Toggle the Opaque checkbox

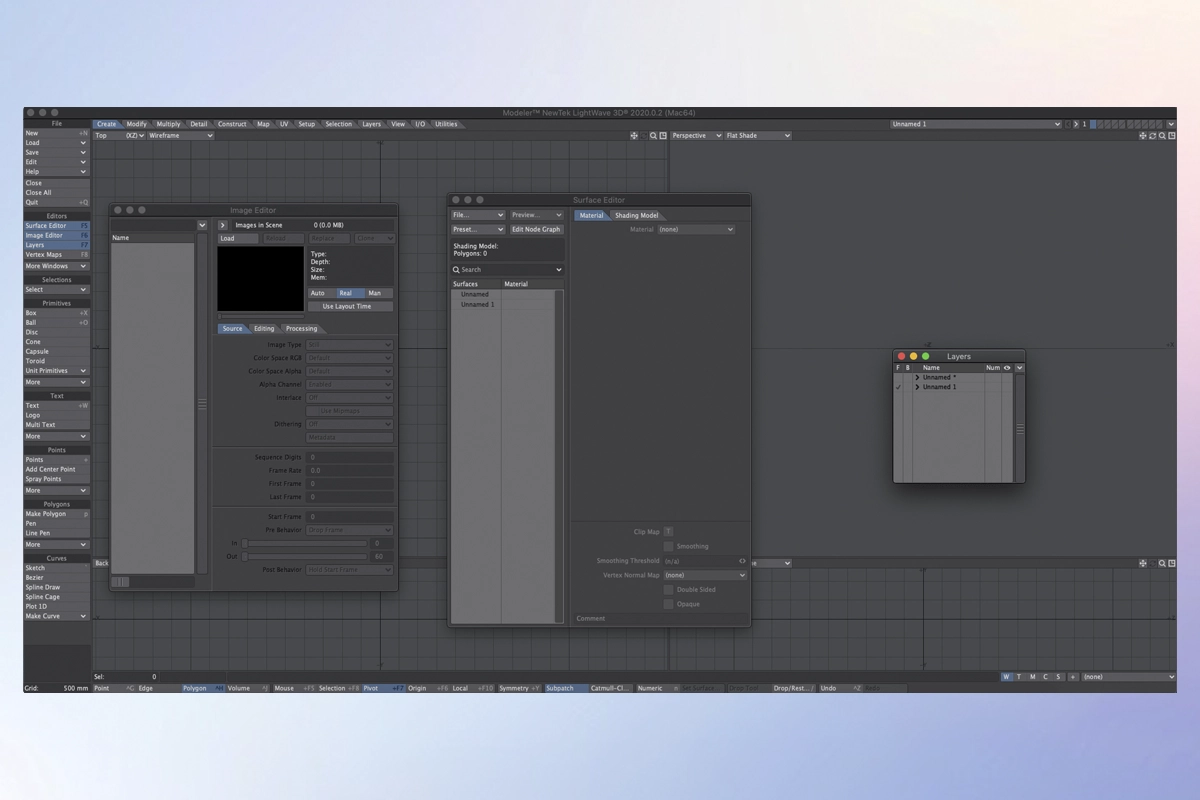click(x=669, y=604)
